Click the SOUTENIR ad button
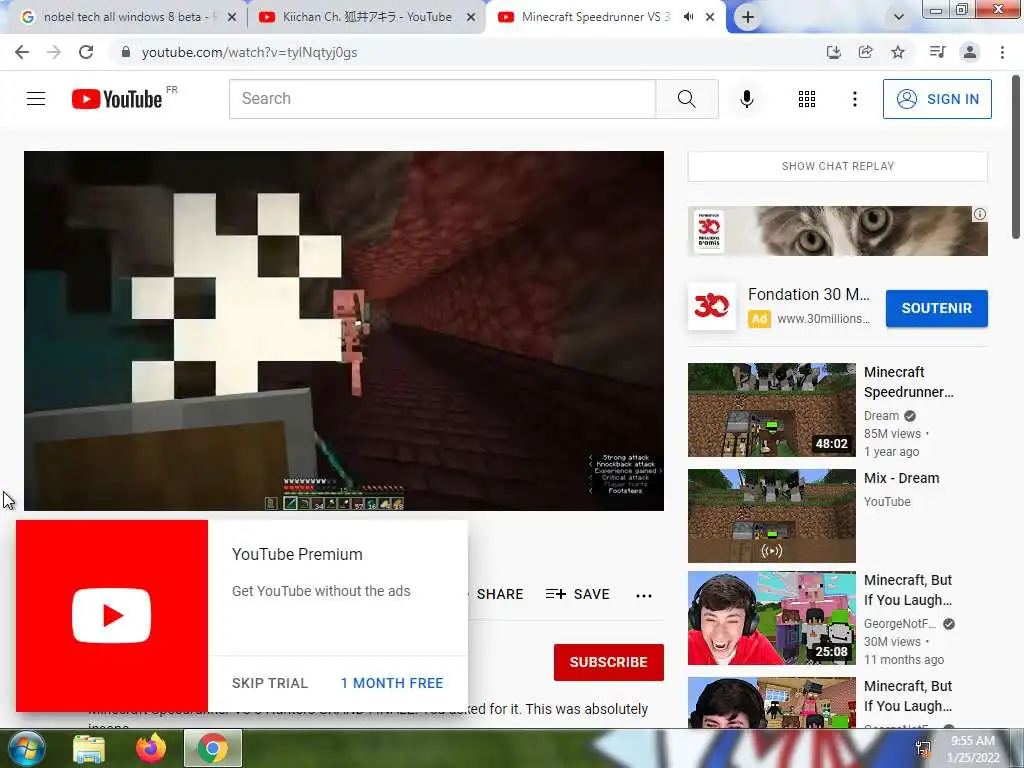This screenshot has height=768, width=1024. 936,308
